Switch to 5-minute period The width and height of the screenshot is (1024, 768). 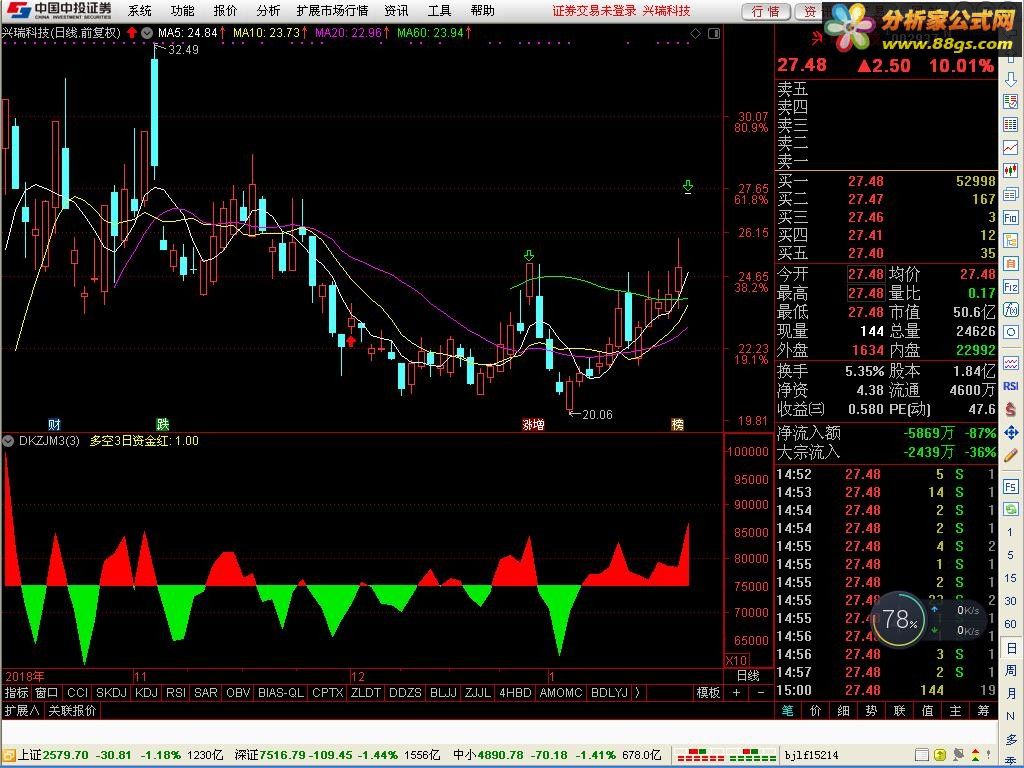(1010, 554)
